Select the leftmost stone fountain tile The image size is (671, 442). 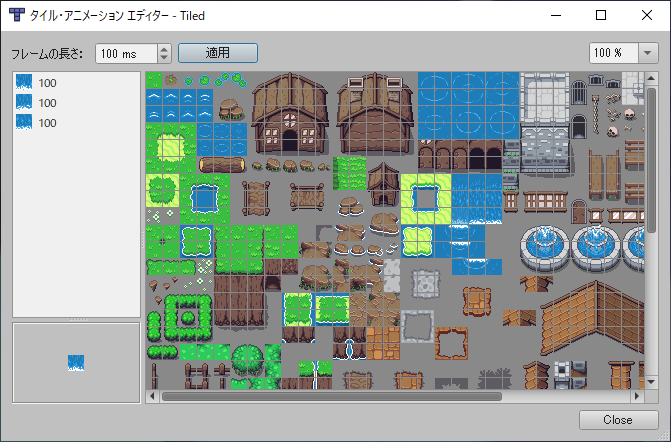click(x=544, y=248)
